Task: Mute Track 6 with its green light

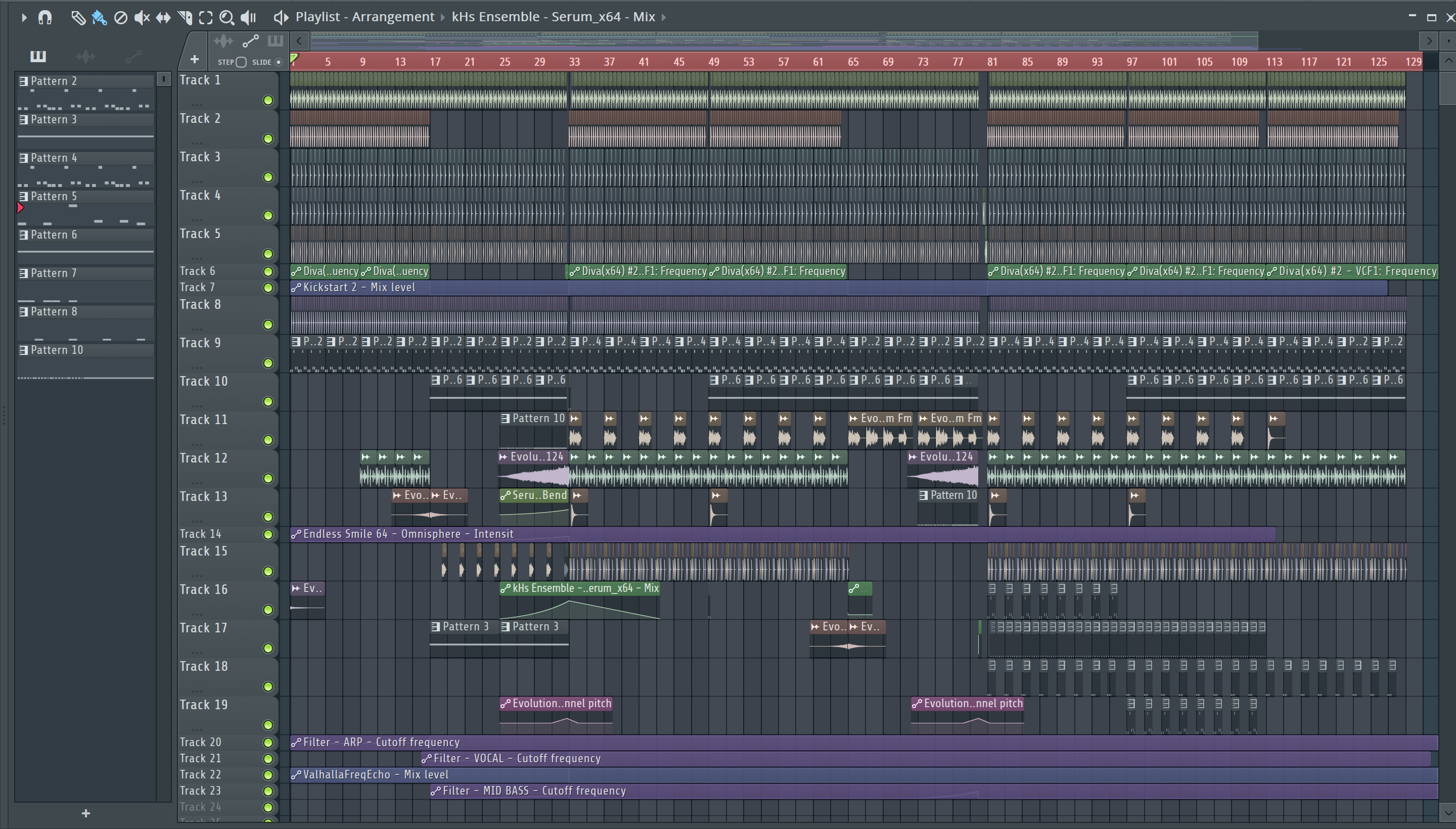Action: (268, 271)
